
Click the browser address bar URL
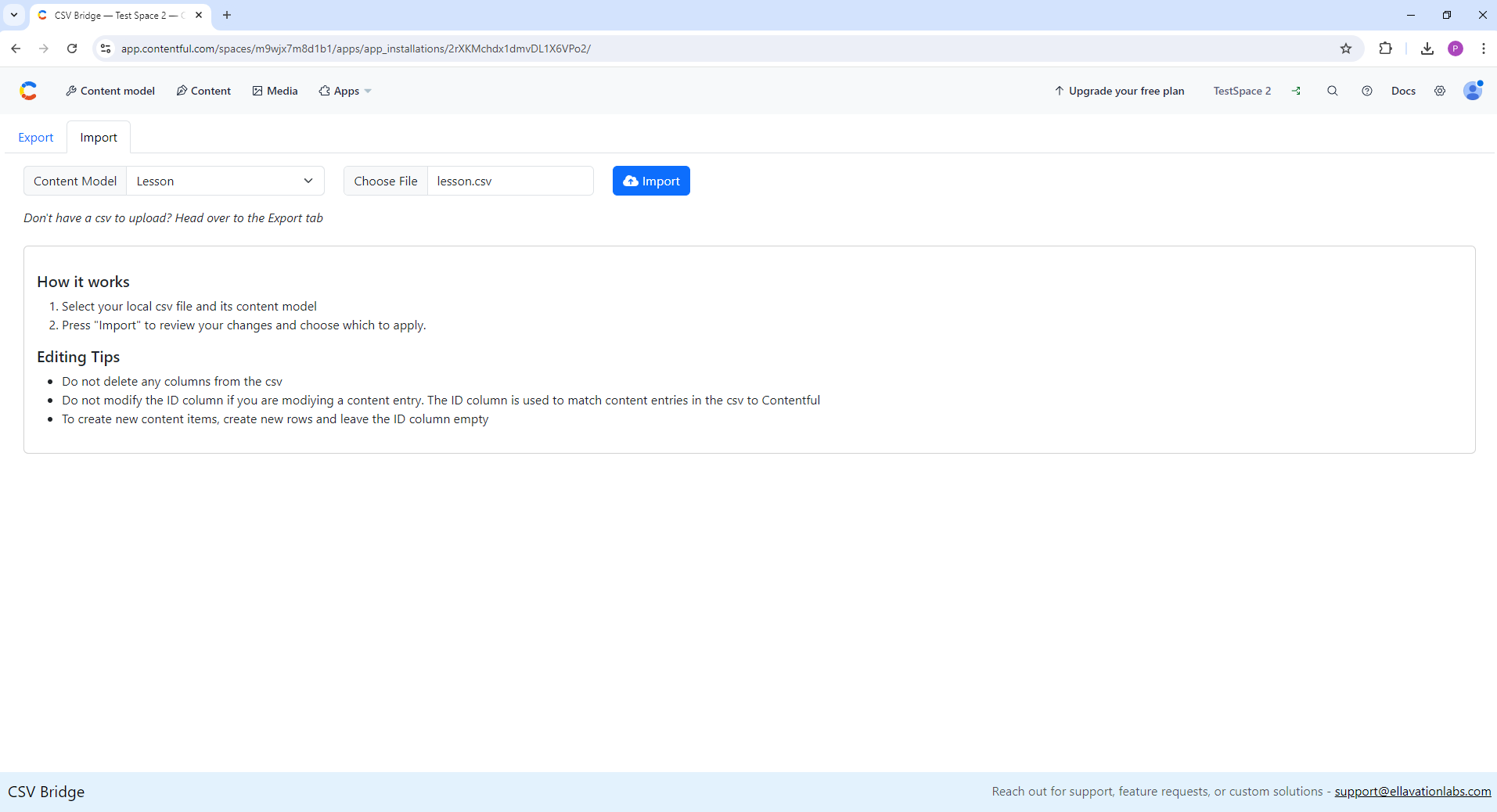point(356,49)
